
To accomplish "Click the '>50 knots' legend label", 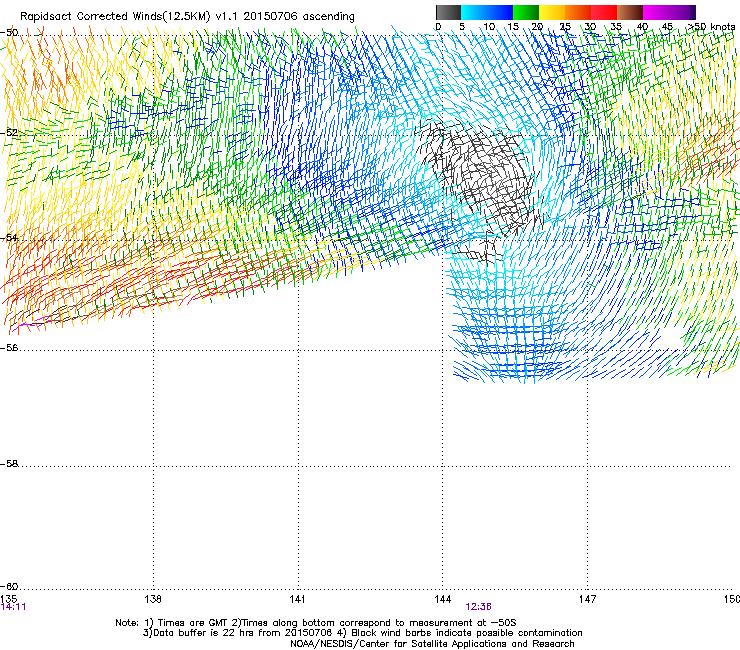I will 711,27.
